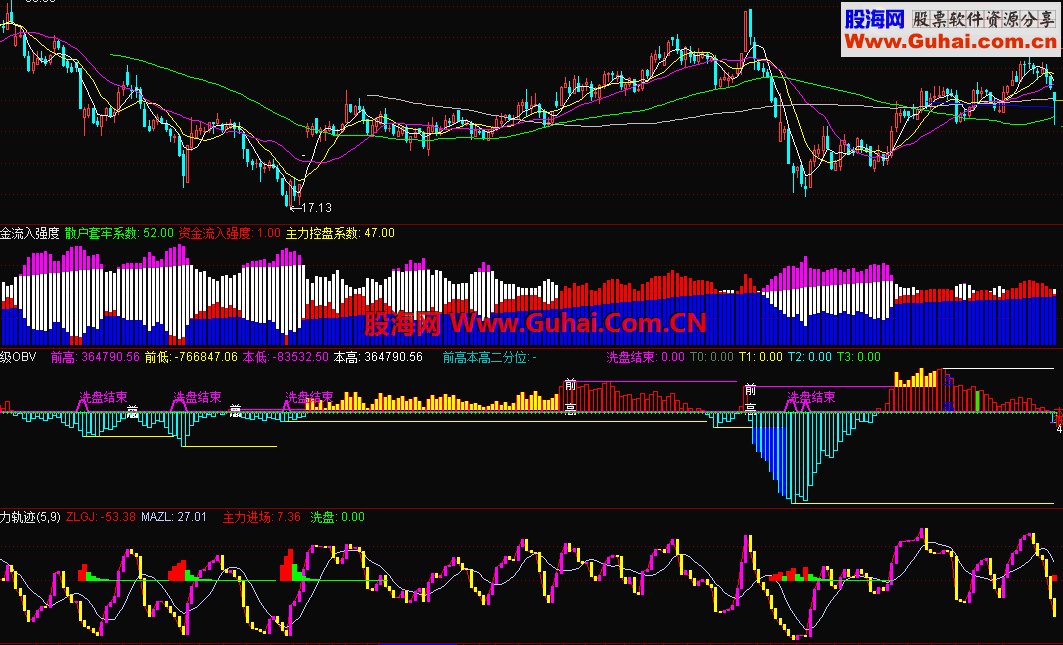Screen dimensions: 1063x645
Task: Click the 17.13 low price label
Action: [317, 208]
